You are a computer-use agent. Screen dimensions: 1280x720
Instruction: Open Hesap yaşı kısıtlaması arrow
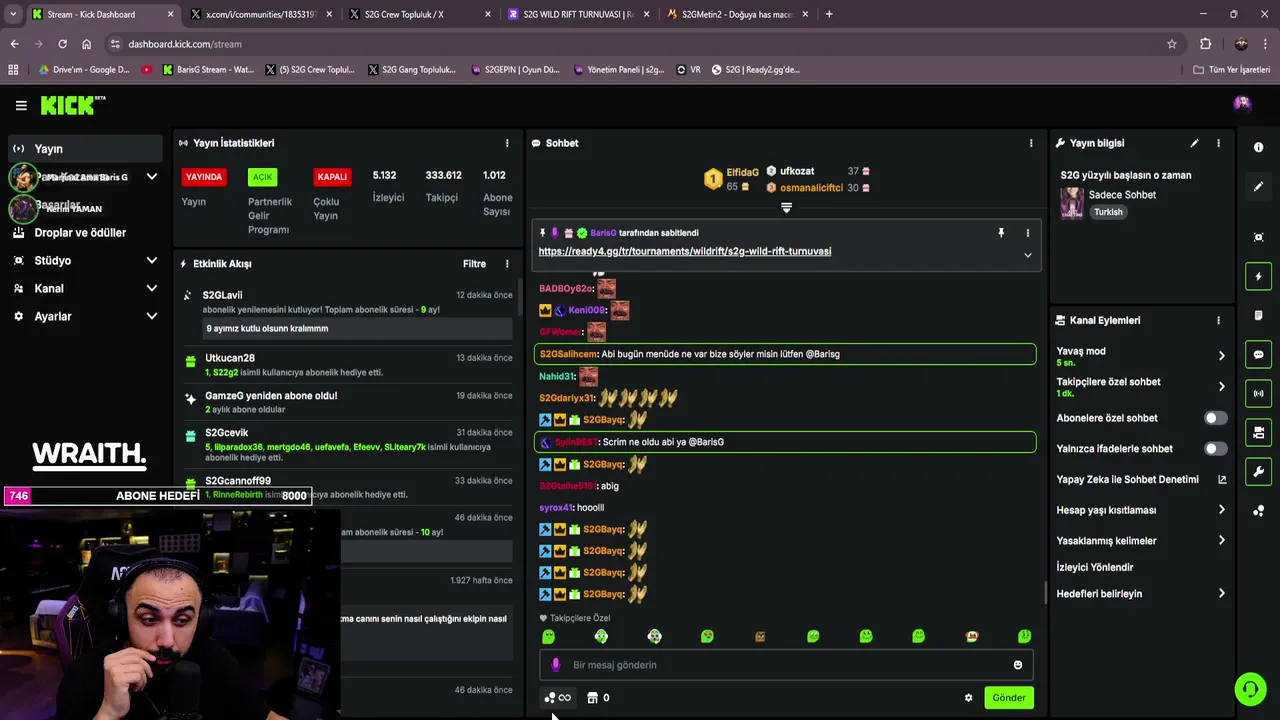(1221, 510)
